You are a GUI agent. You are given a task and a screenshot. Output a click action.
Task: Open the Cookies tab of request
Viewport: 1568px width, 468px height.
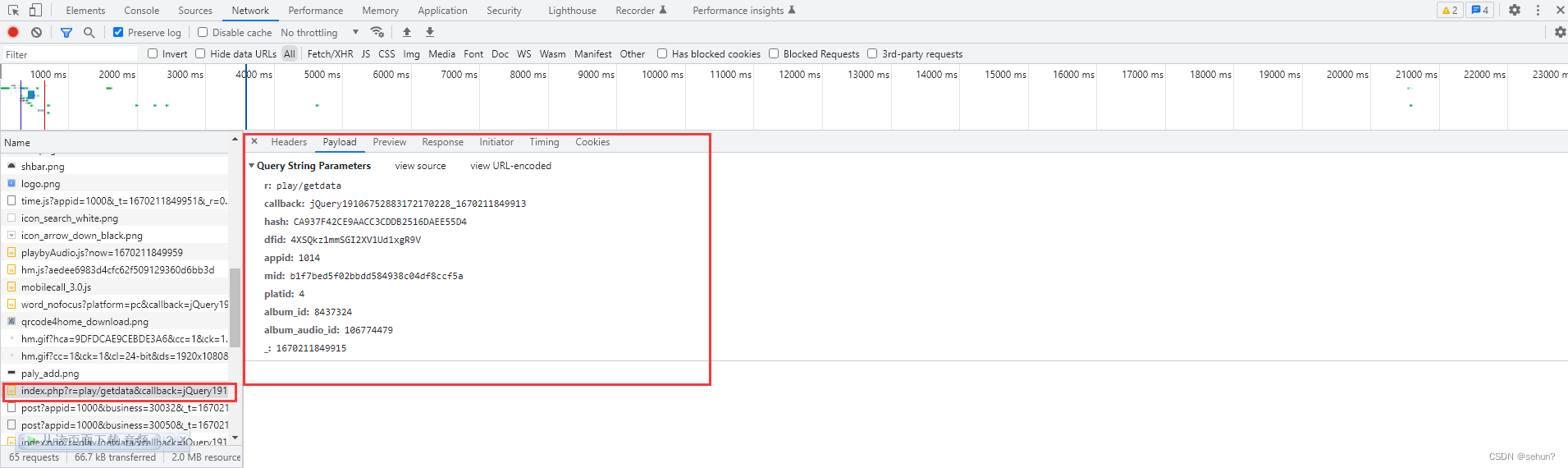click(x=592, y=142)
